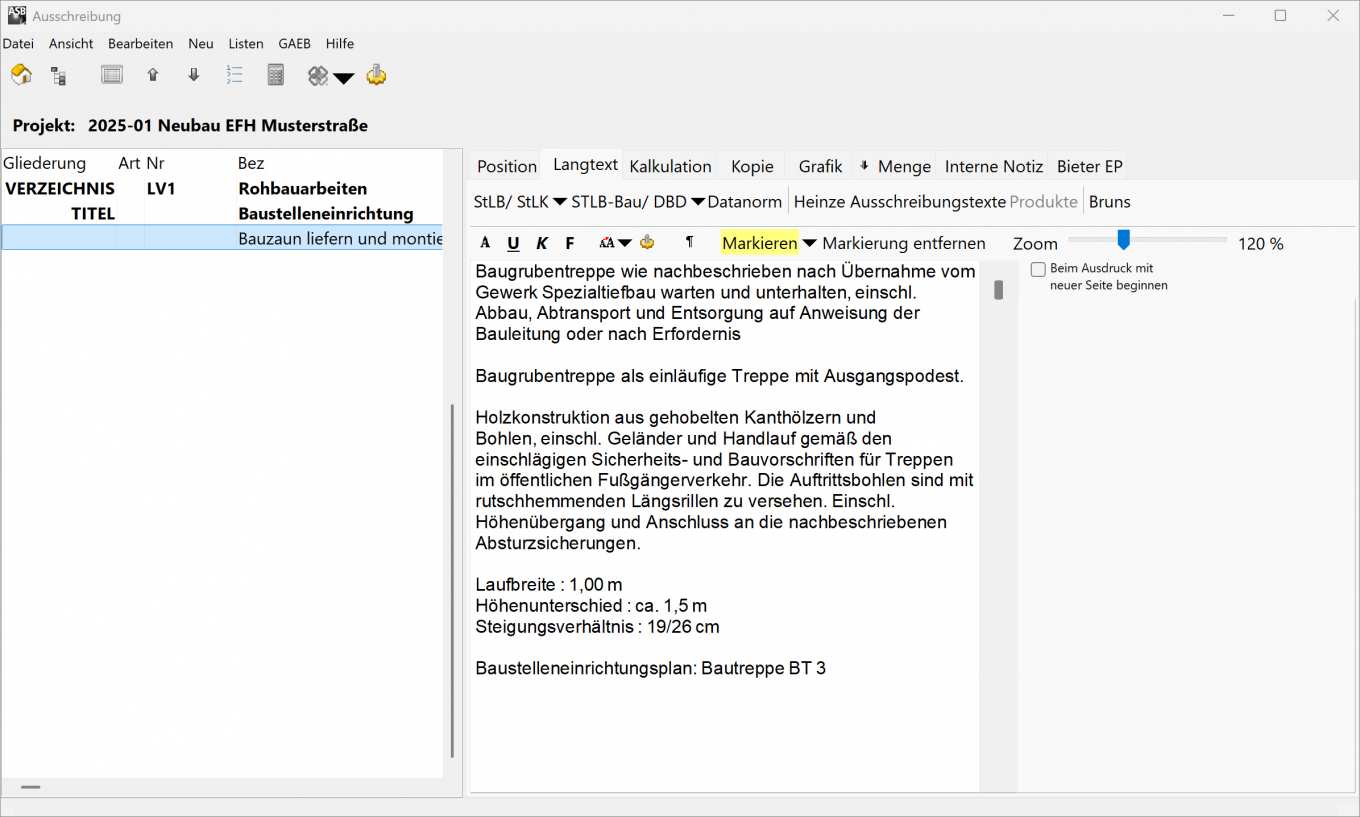Show paragraph marks with pilcrow icon

tap(689, 242)
